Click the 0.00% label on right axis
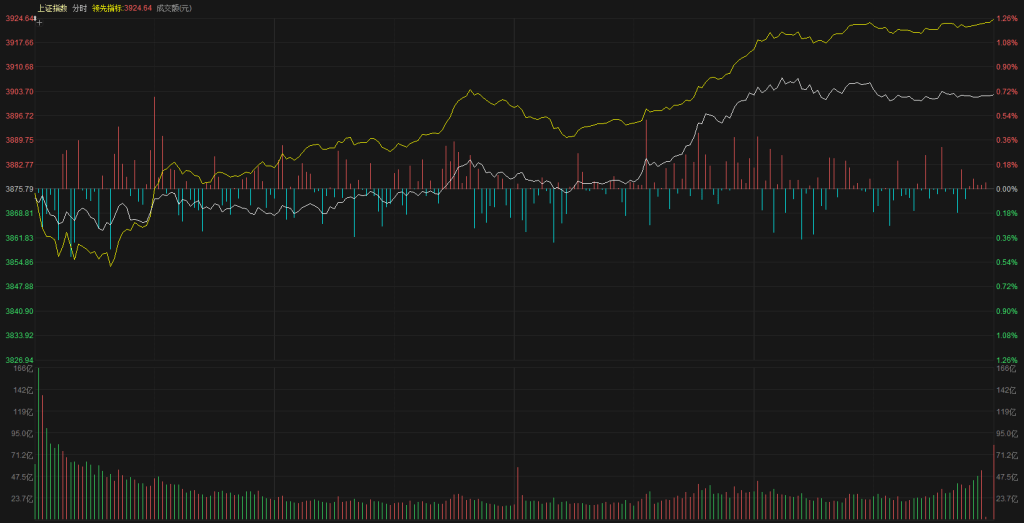Image resolution: width=1024 pixels, height=523 pixels. tap(1006, 189)
